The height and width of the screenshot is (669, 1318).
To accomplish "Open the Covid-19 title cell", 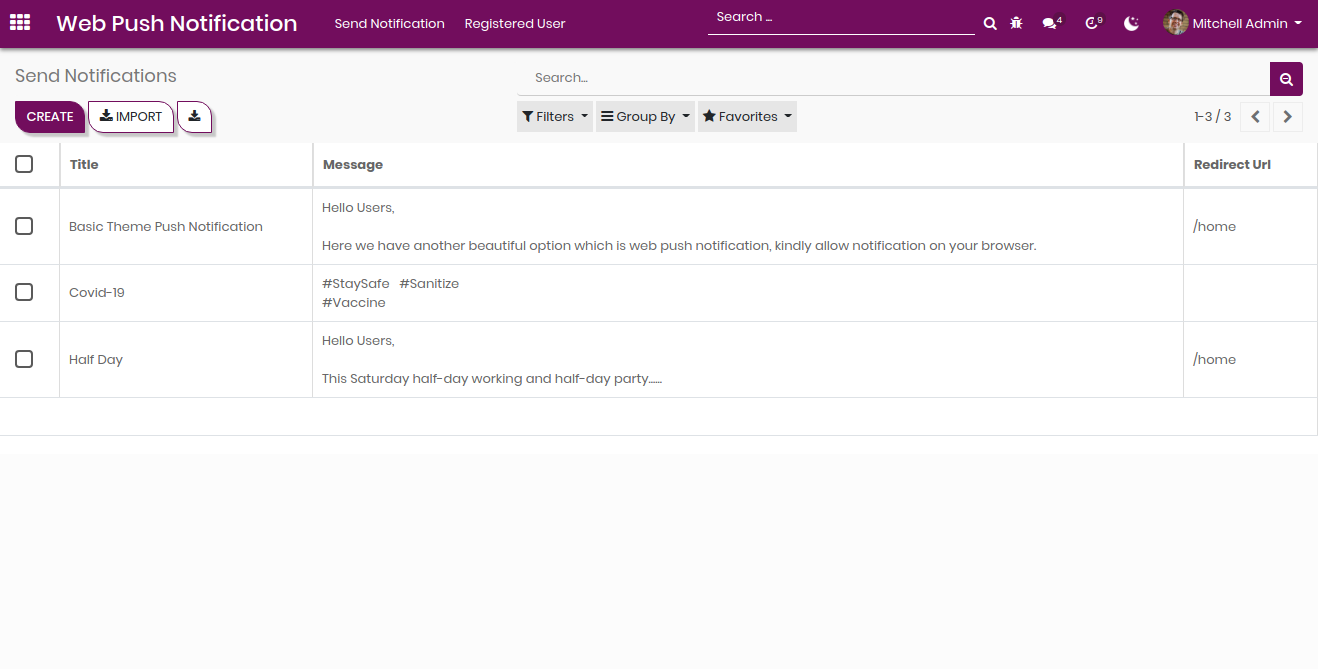I will [x=186, y=293].
